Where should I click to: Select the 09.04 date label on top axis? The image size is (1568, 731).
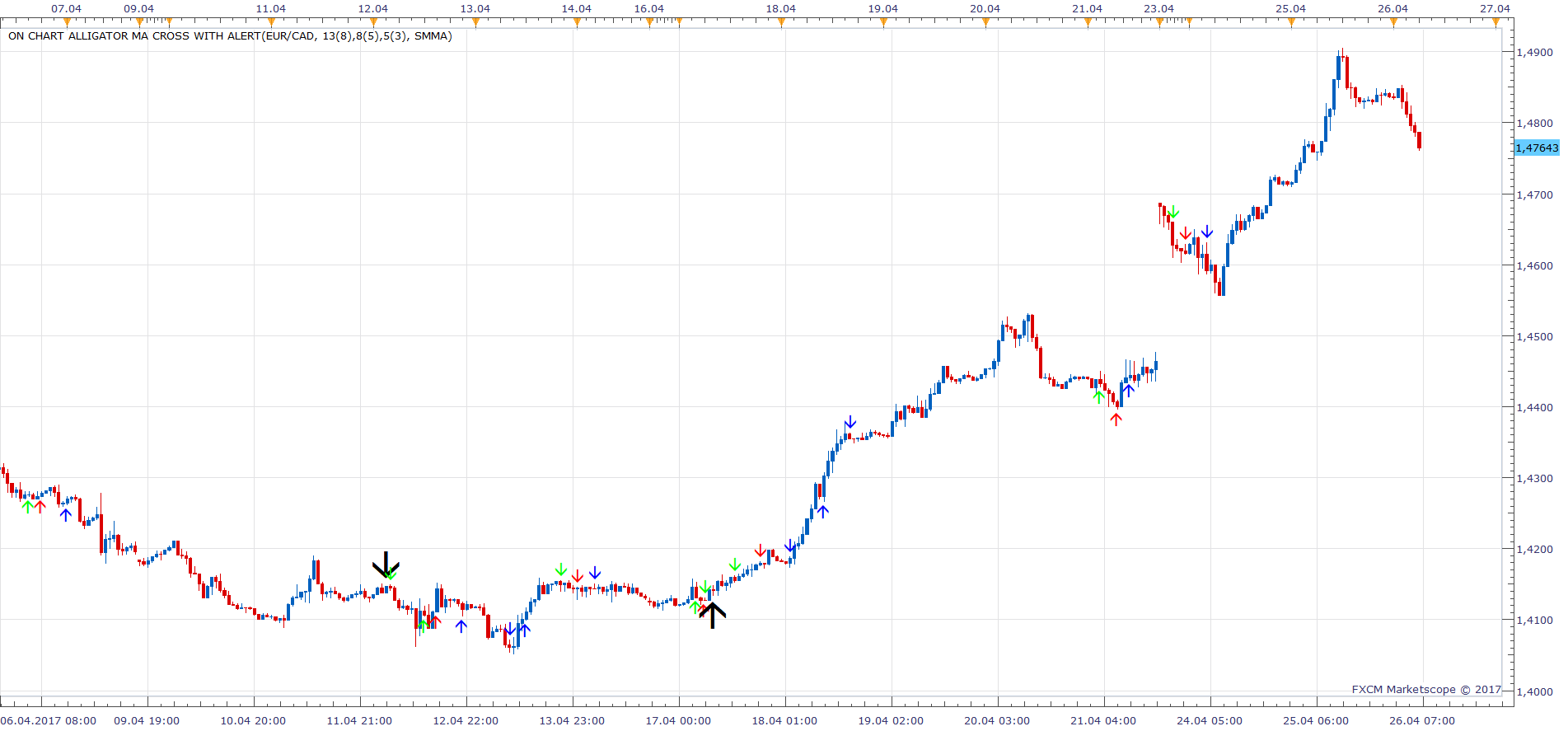point(139,8)
